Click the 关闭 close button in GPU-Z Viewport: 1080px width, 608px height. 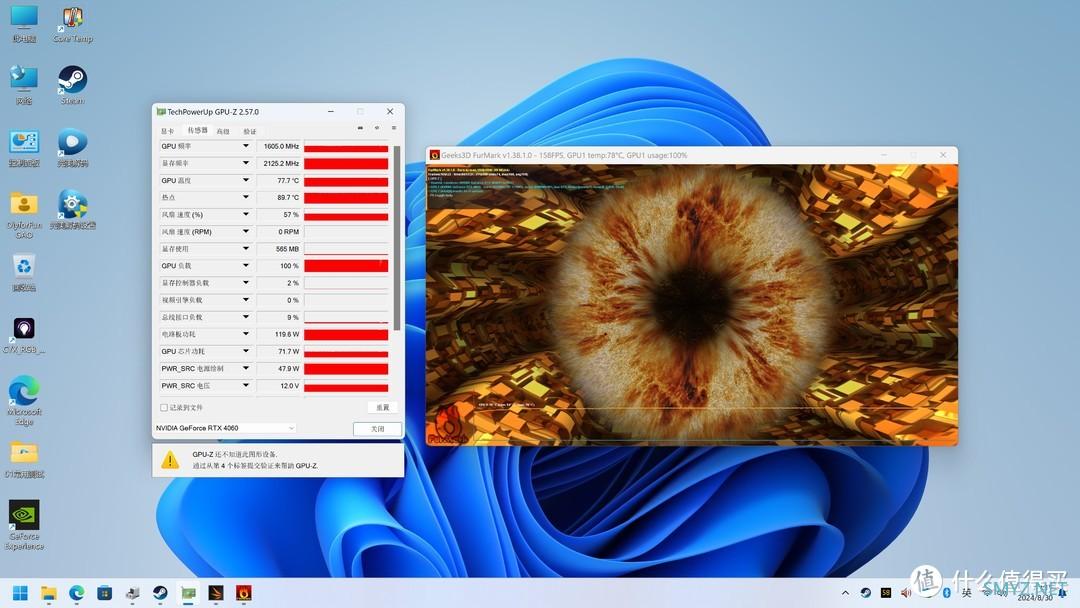(x=377, y=428)
